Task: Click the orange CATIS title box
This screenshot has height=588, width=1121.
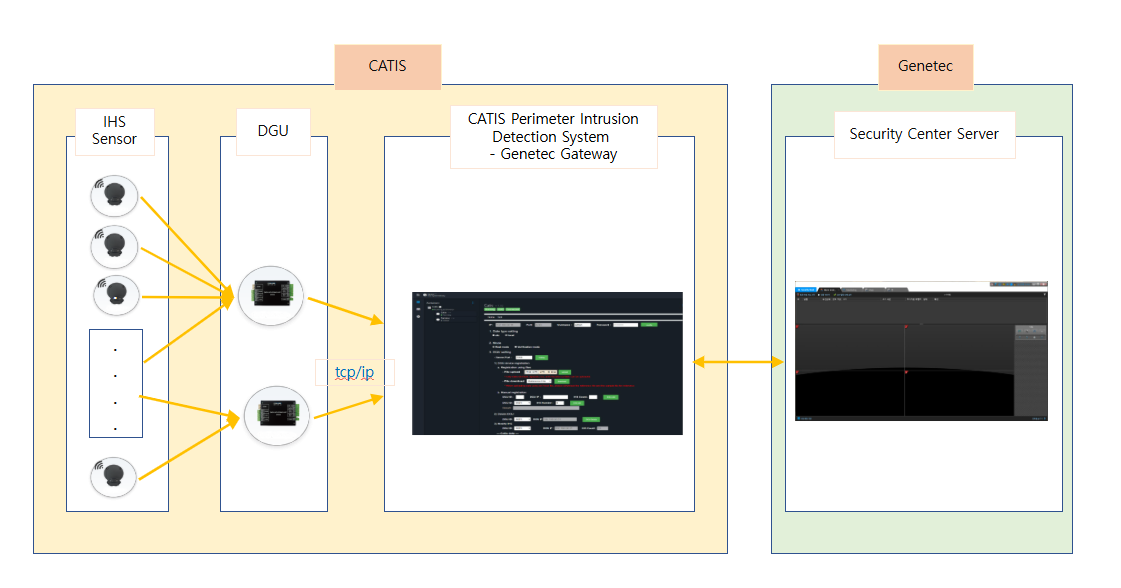Action: (x=387, y=67)
